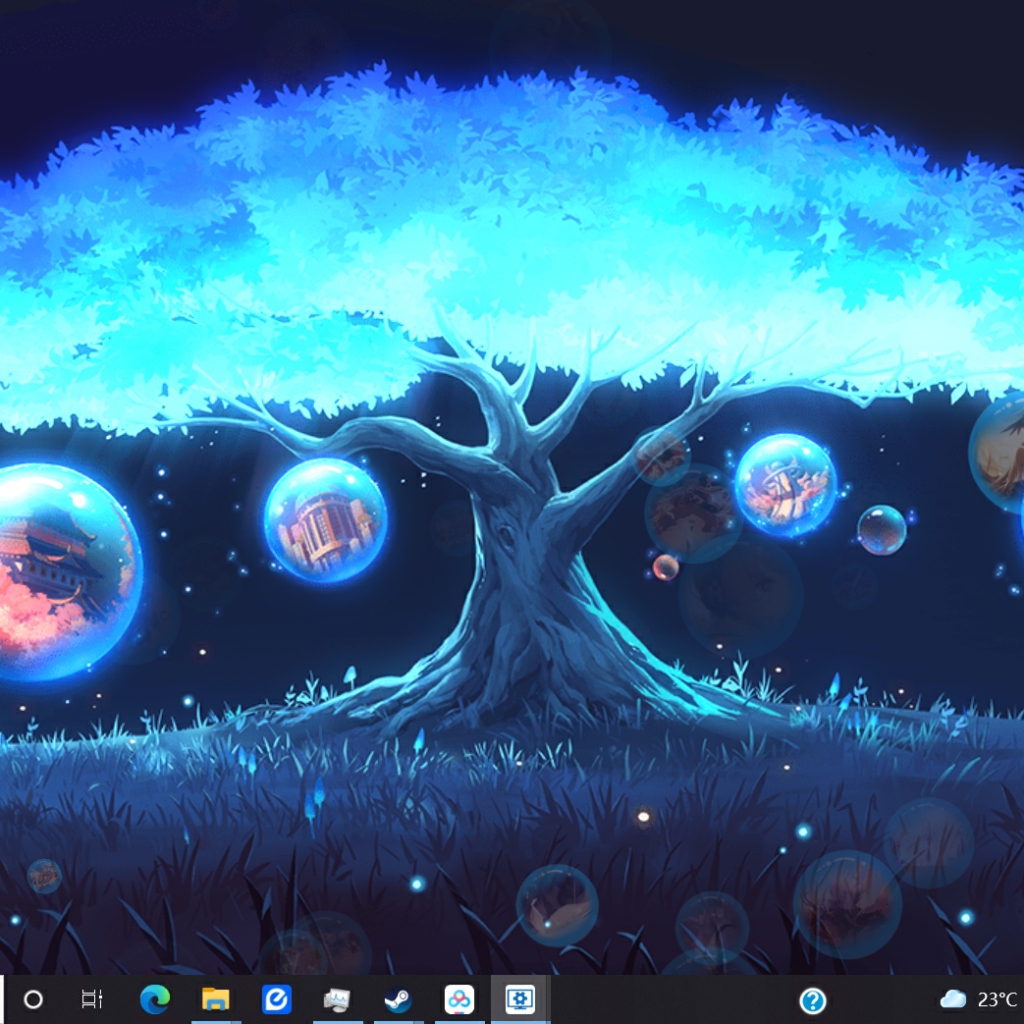Open File Explorer folder icon
The height and width of the screenshot is (1024, 1024).
pyautogui.click(x=216, y=999)
